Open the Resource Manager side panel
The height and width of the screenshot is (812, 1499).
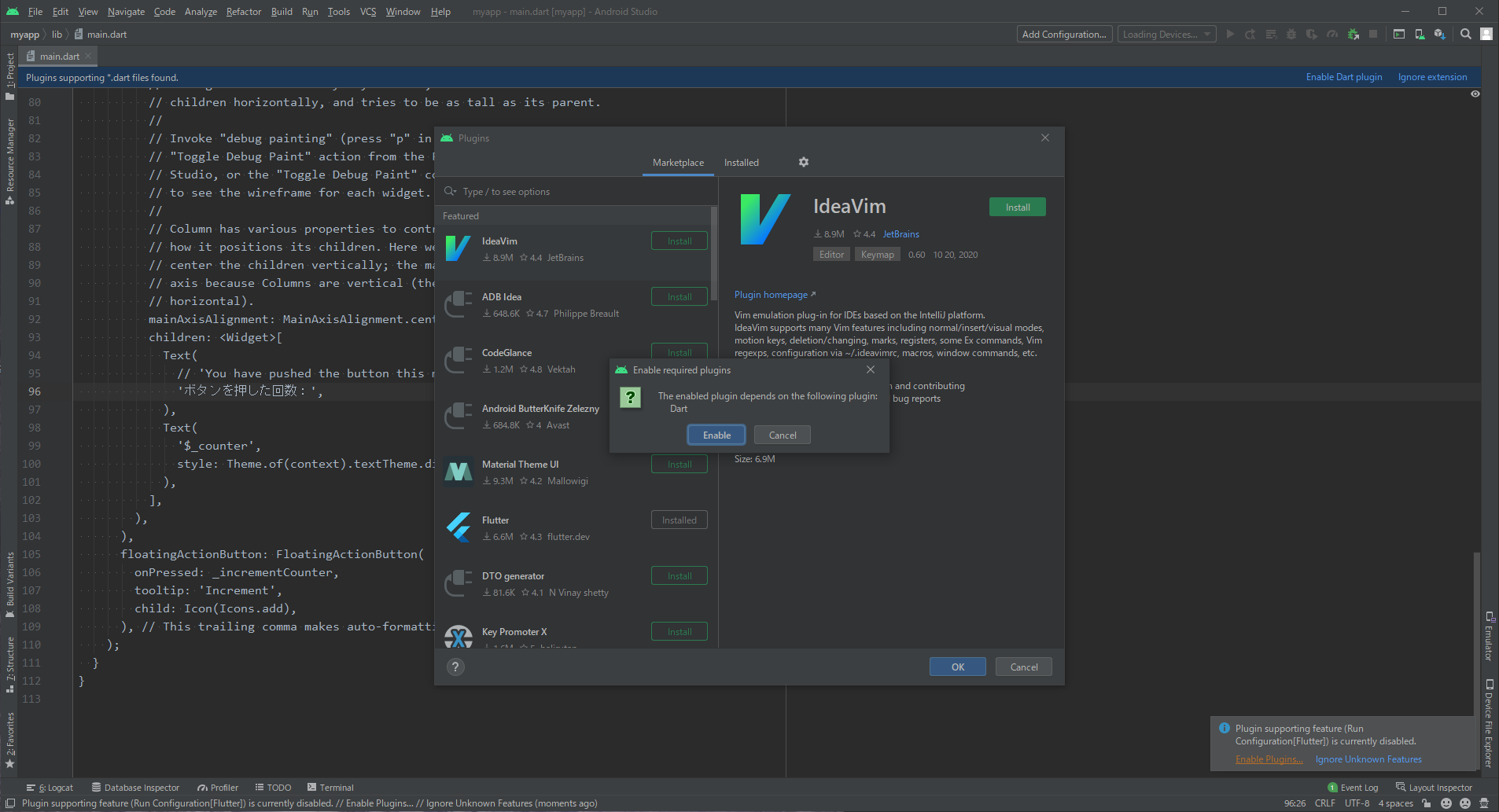(10, 162)
